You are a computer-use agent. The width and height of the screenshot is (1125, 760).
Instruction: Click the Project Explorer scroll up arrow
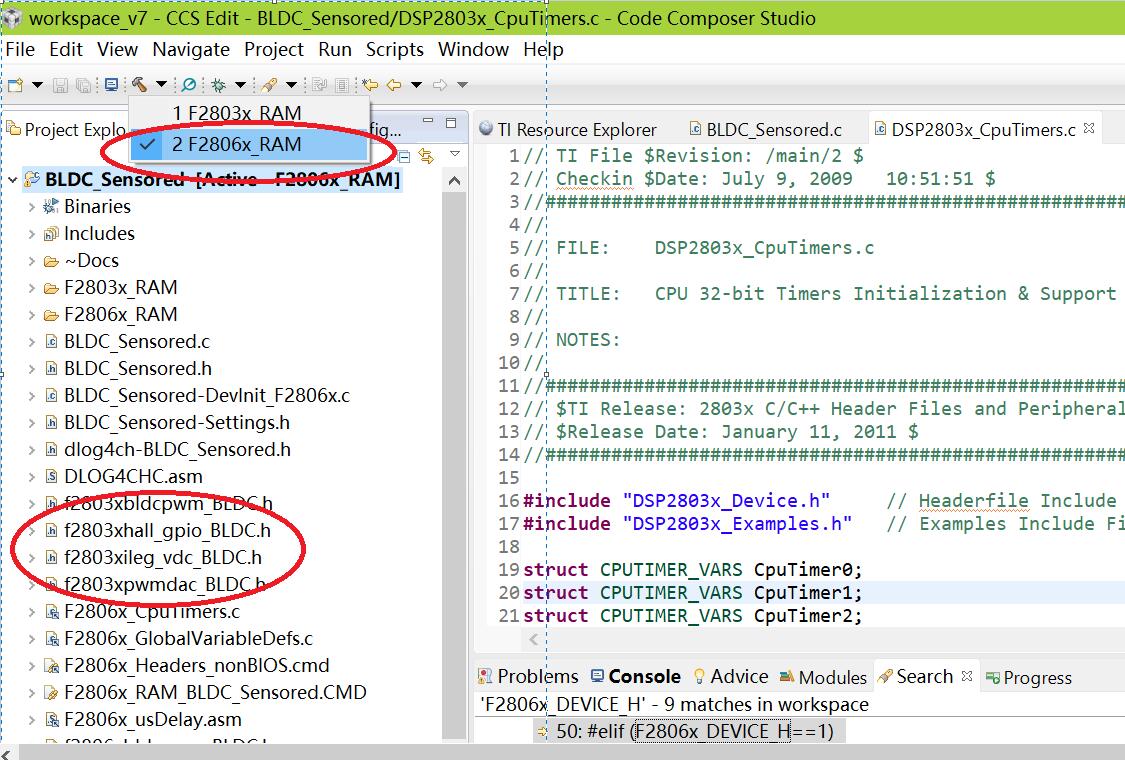coord(454,181)
